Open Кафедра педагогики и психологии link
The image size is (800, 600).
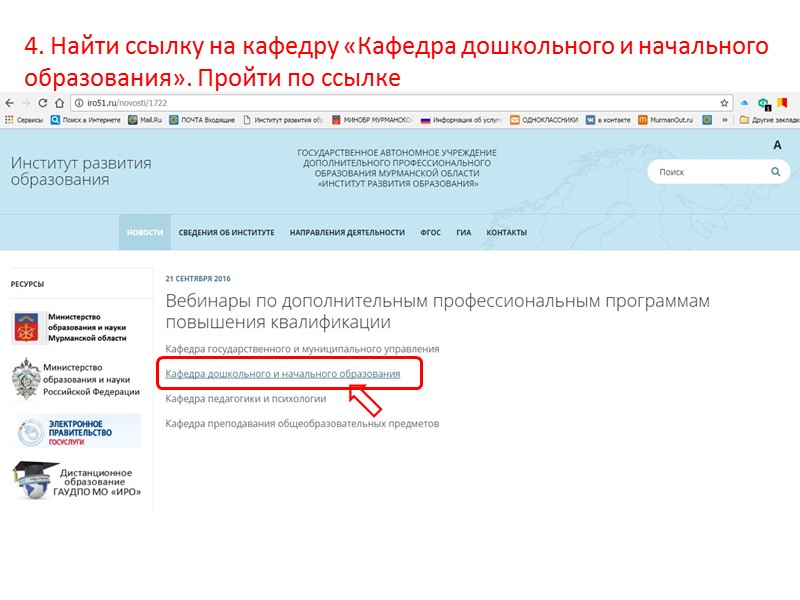[245, 398]
